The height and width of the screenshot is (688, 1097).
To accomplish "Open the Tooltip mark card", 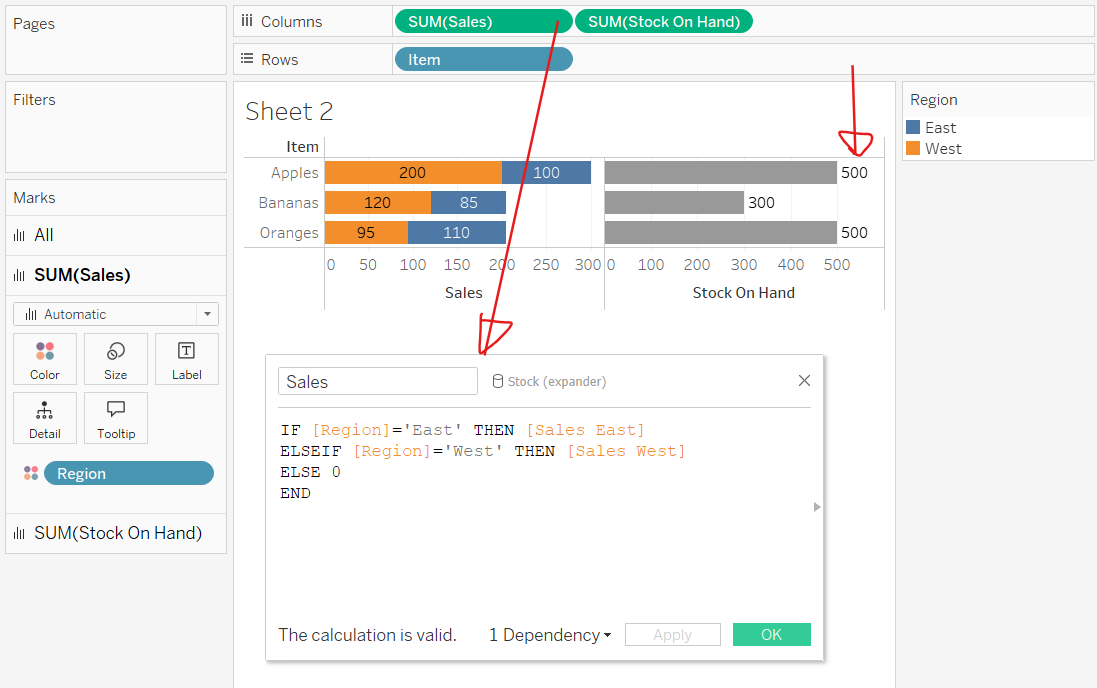I will pos(115,418).
